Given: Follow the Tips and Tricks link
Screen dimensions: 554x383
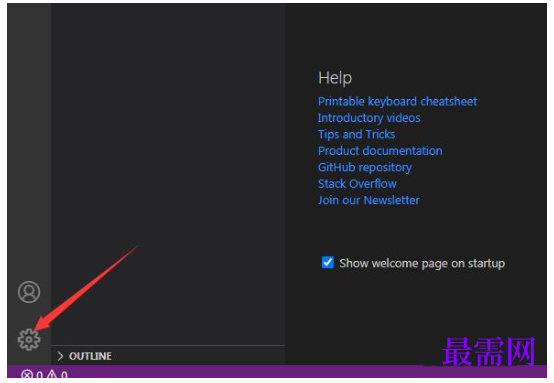Looking at the screenshot, I should (356, 134).
